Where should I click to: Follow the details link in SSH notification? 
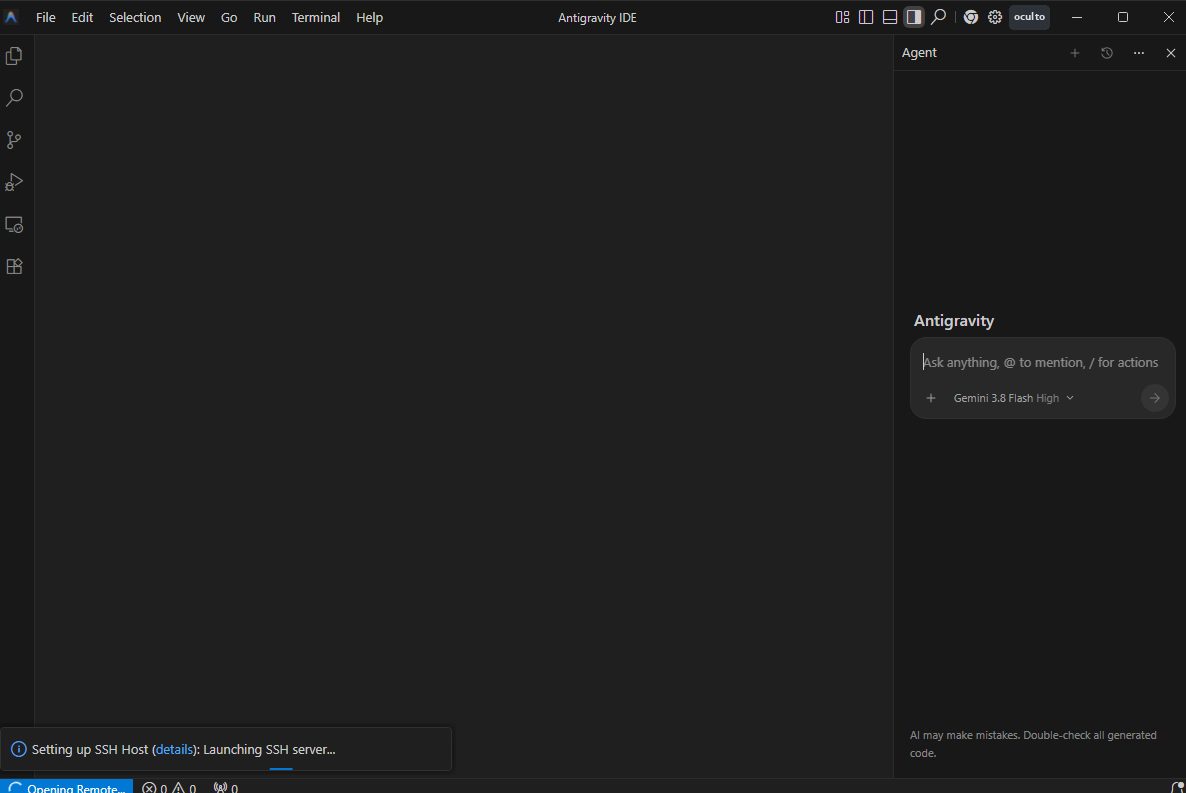(x=174, y=749)
